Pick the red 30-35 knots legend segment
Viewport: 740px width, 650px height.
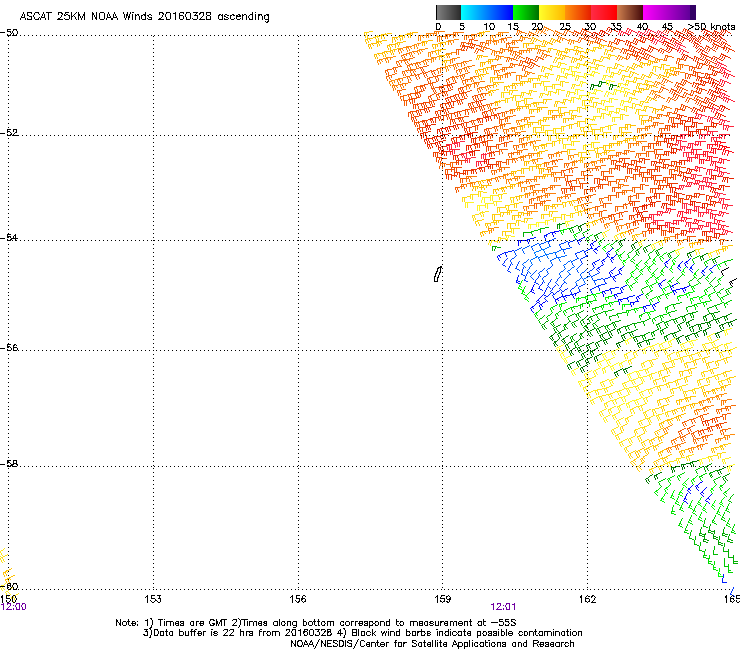(604, 12)
